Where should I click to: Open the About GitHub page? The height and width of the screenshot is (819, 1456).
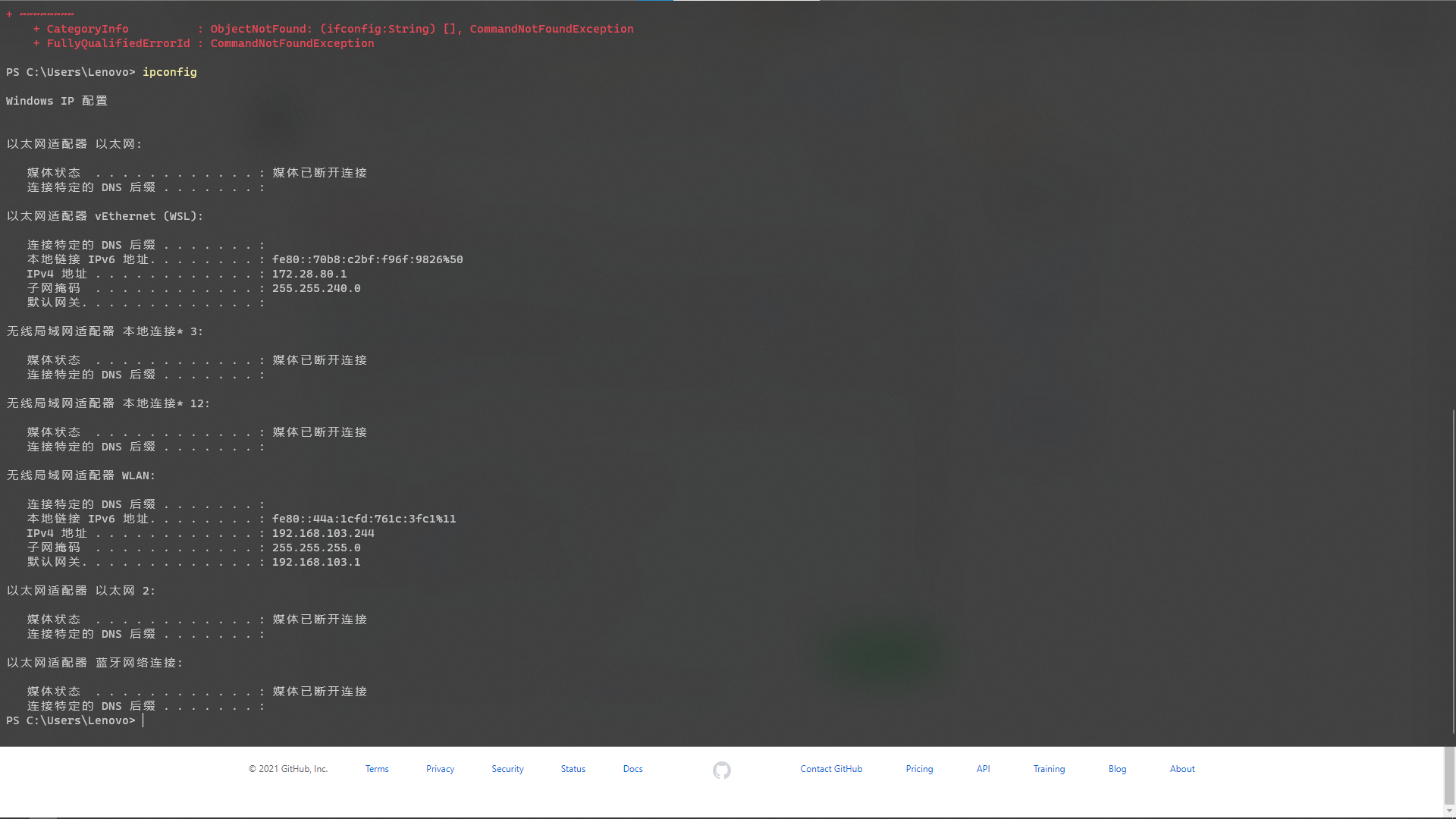pyautogui.click(x=1182, y=768)
